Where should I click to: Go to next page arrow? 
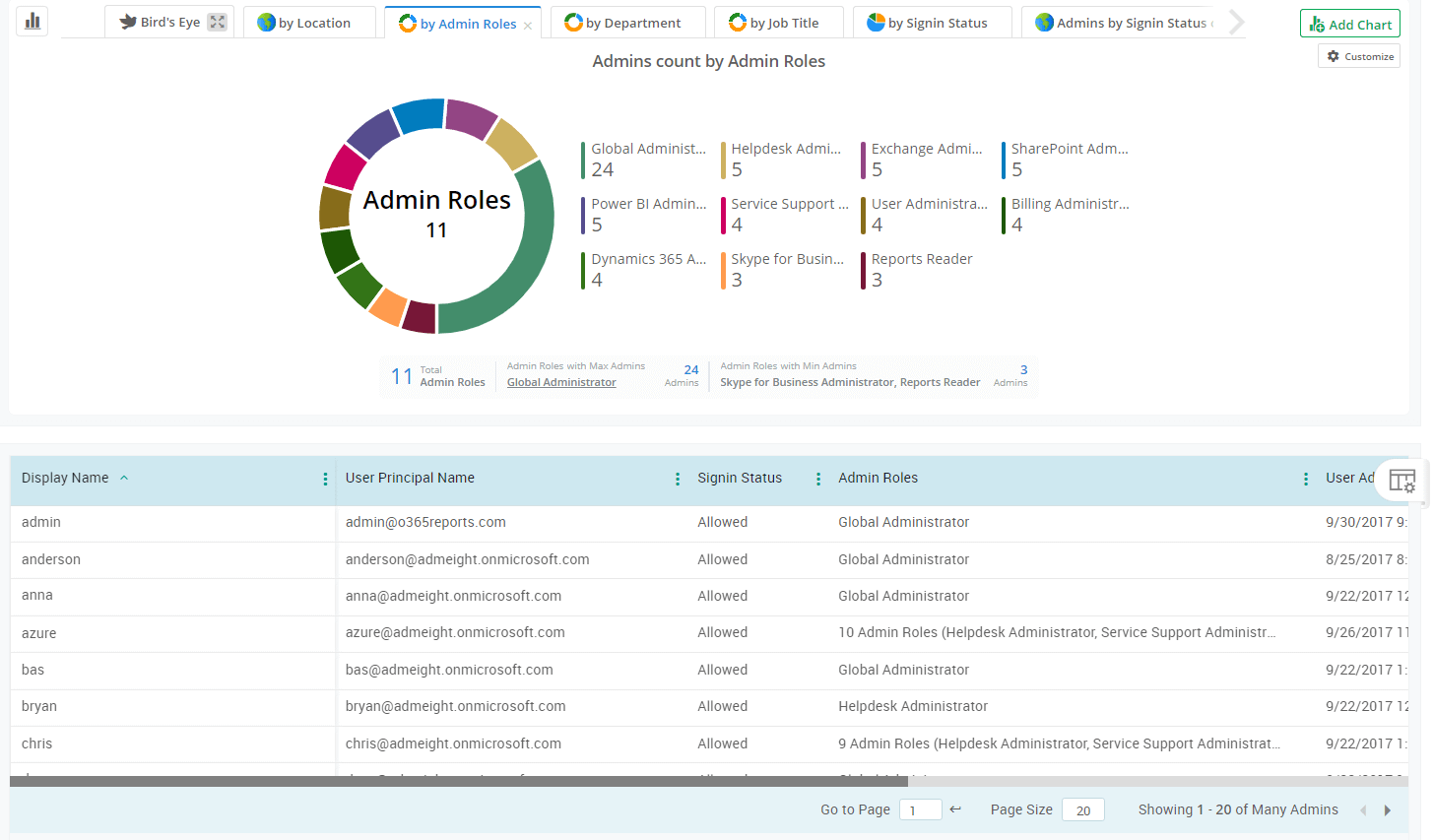pos(1388,810)
